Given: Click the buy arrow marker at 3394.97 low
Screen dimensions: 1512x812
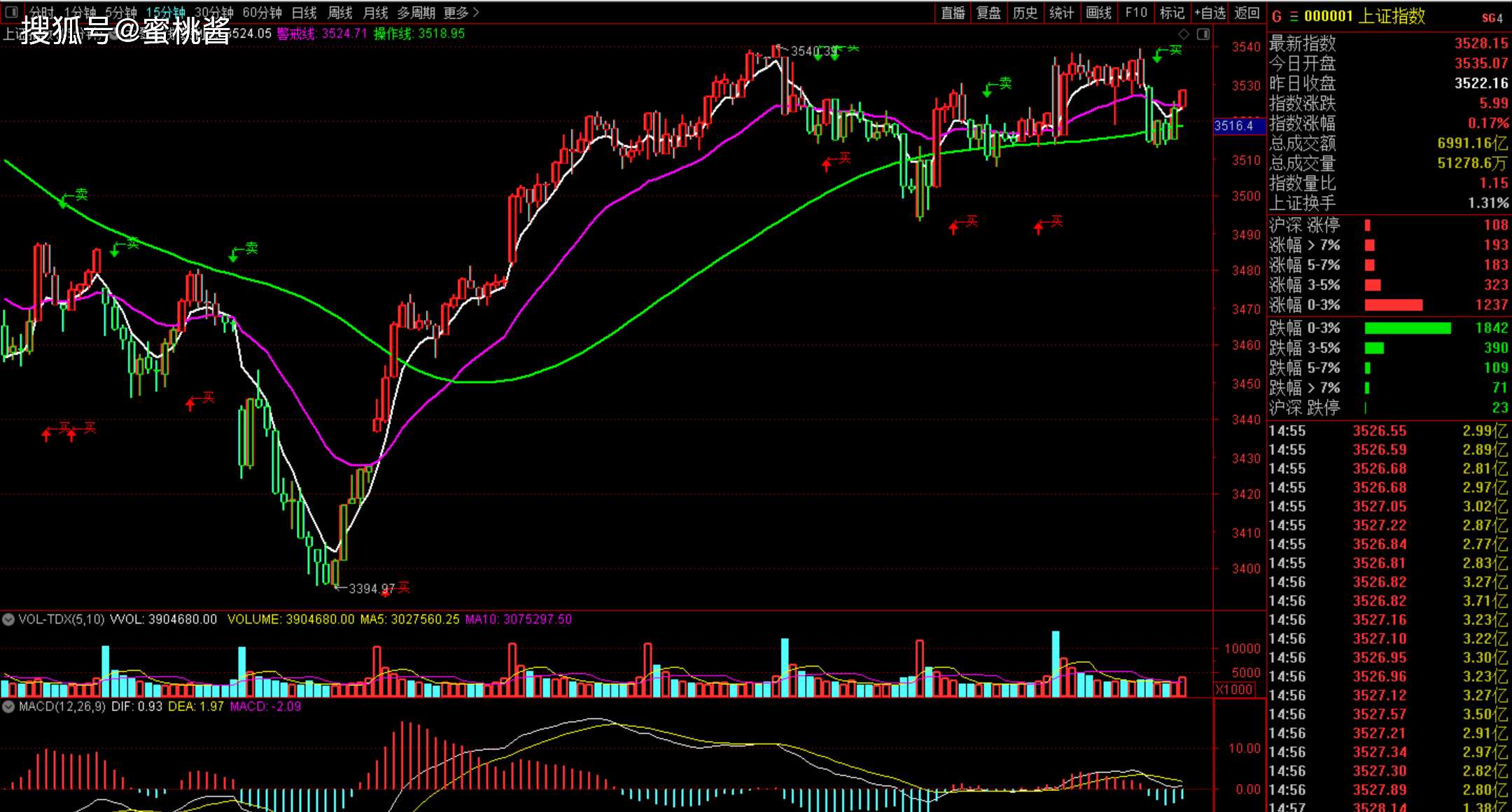Looking at the screenshot, I should point(386,592).
